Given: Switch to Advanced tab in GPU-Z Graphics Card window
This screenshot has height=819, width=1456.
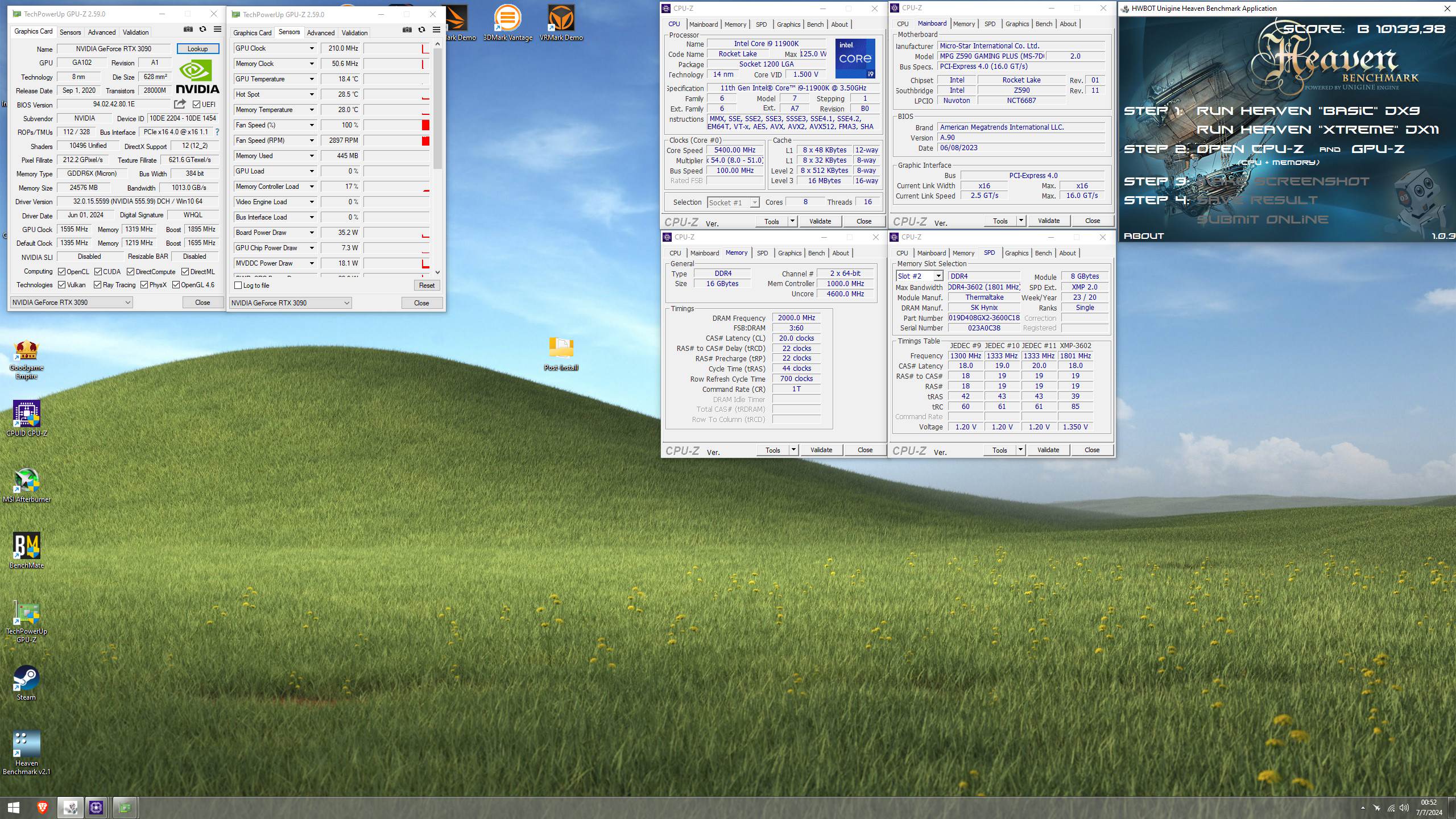Looking at the screenshot, I should (x=102, y=32).
